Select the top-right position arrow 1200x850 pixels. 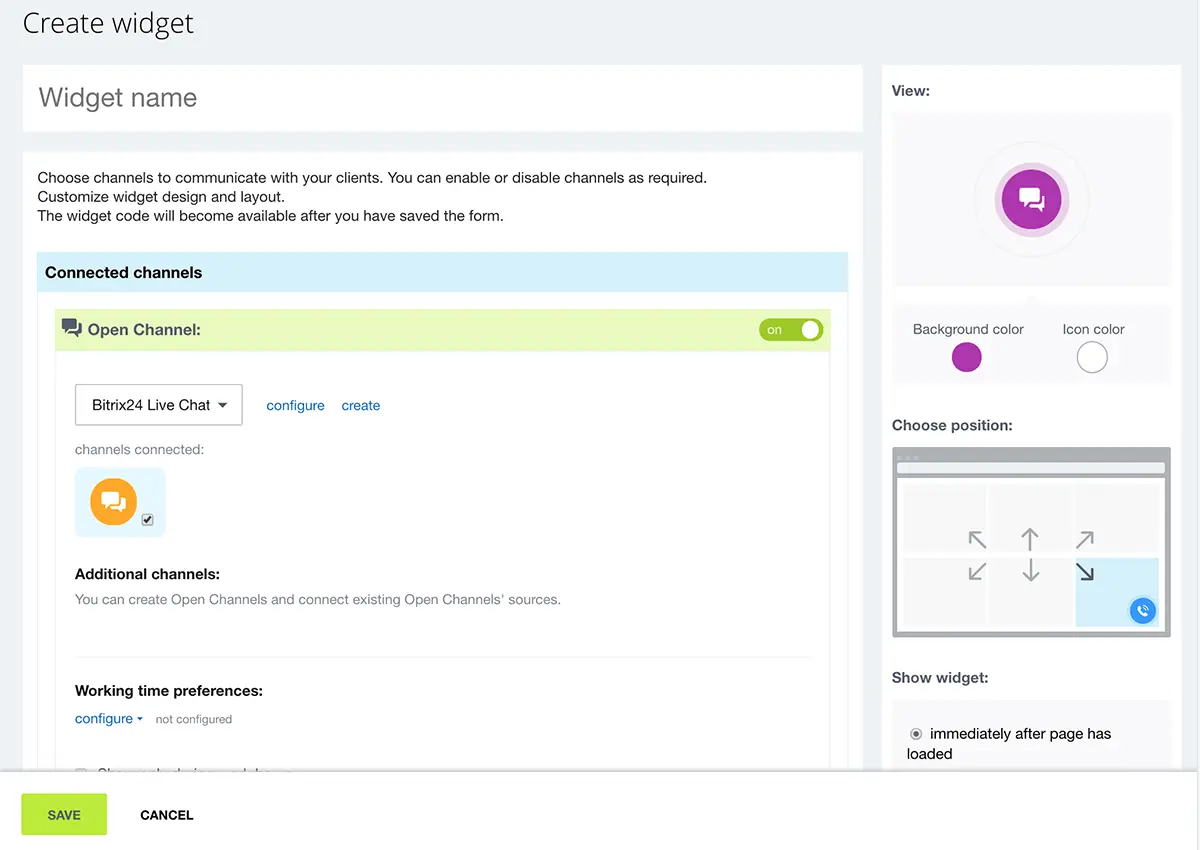pyautogui.click(x=1084, y=540)
